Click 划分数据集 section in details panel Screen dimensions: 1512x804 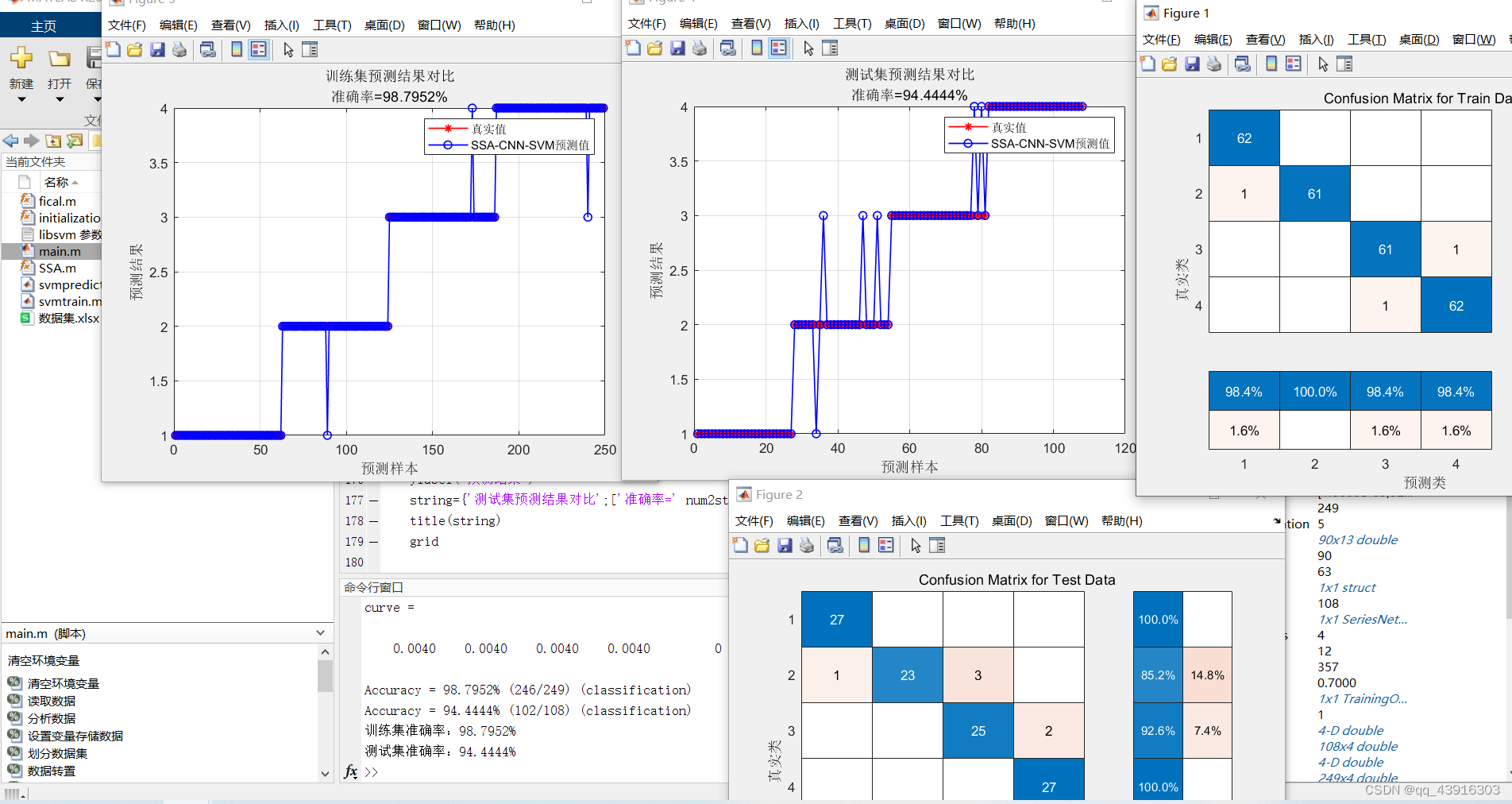57,753
